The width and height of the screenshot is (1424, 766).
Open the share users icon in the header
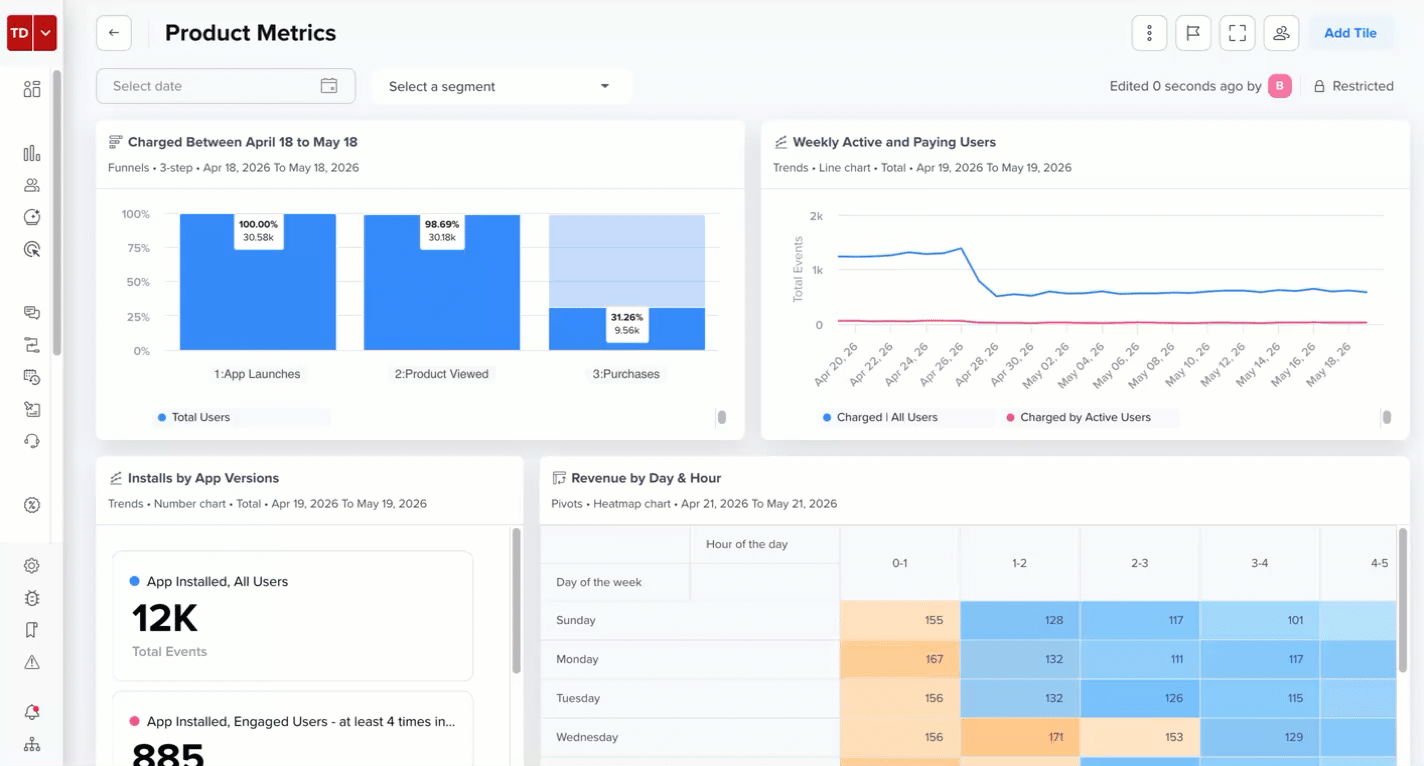[1281, 33]
